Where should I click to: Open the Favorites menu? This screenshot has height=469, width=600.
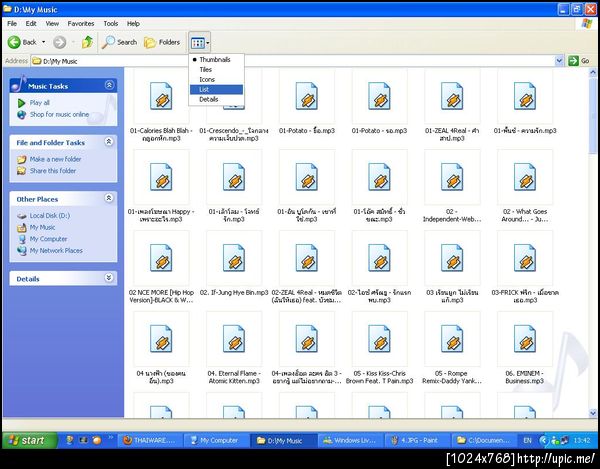point(81,23)
